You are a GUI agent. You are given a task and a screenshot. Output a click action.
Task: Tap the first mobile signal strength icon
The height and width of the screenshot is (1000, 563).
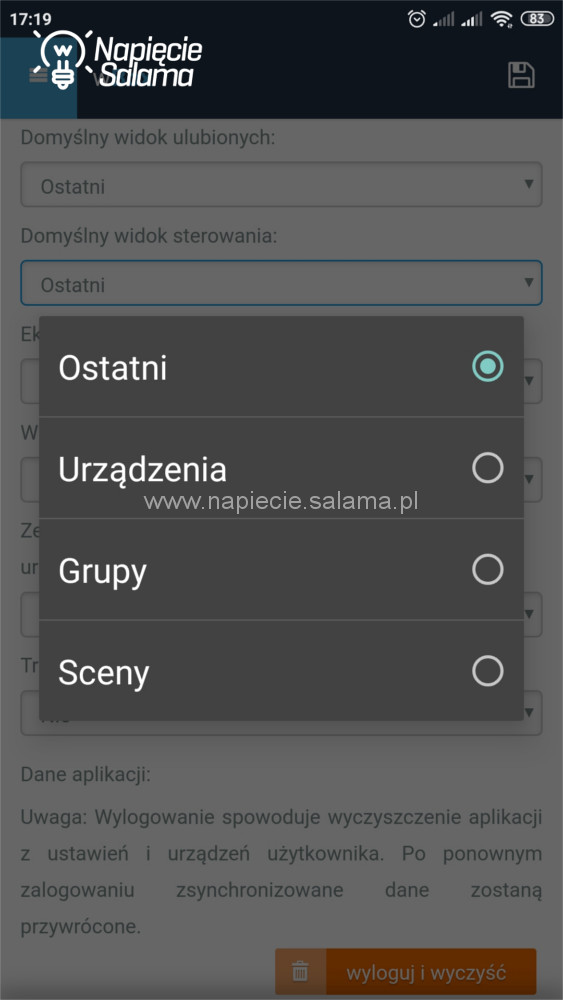point(444,20)
